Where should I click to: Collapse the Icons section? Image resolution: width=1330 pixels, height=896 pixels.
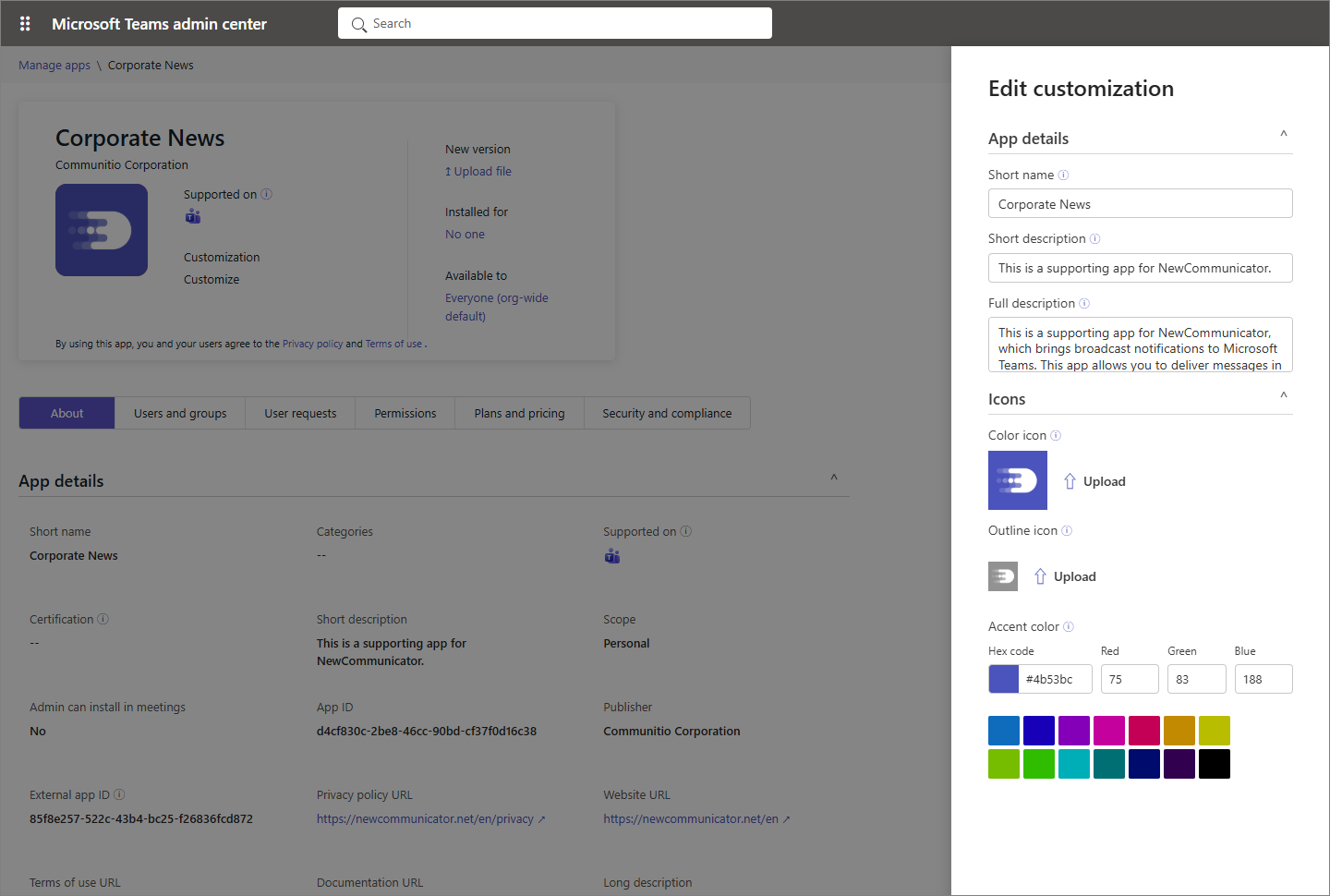1284,395
